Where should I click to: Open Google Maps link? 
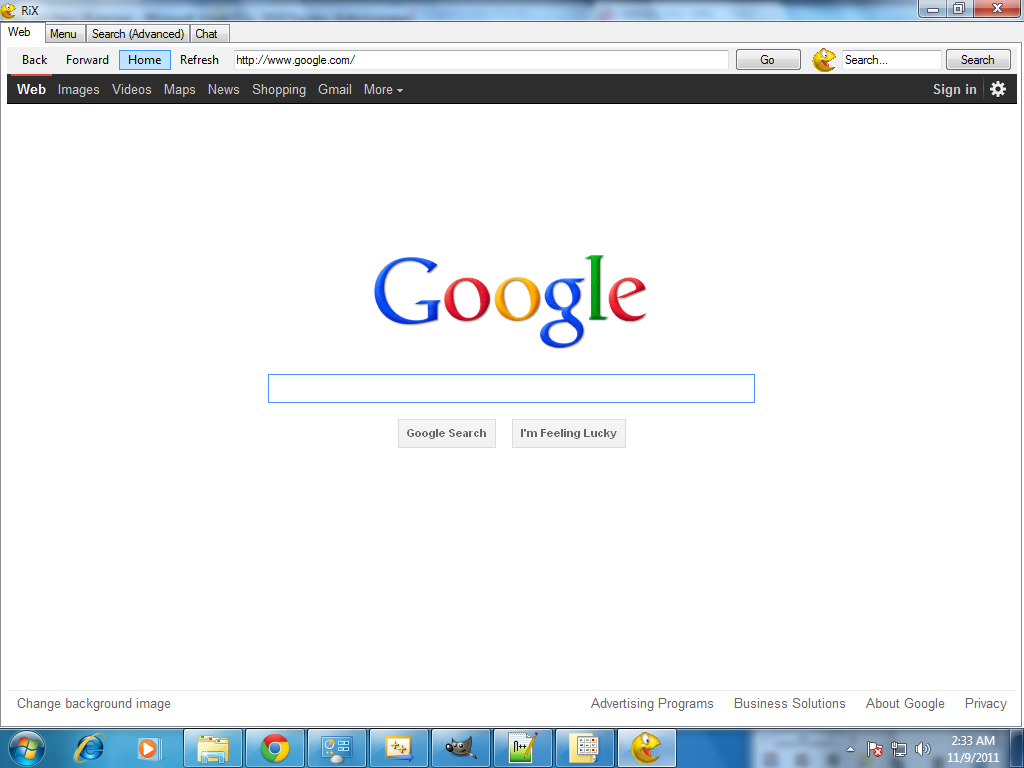(x=180, y=89)
